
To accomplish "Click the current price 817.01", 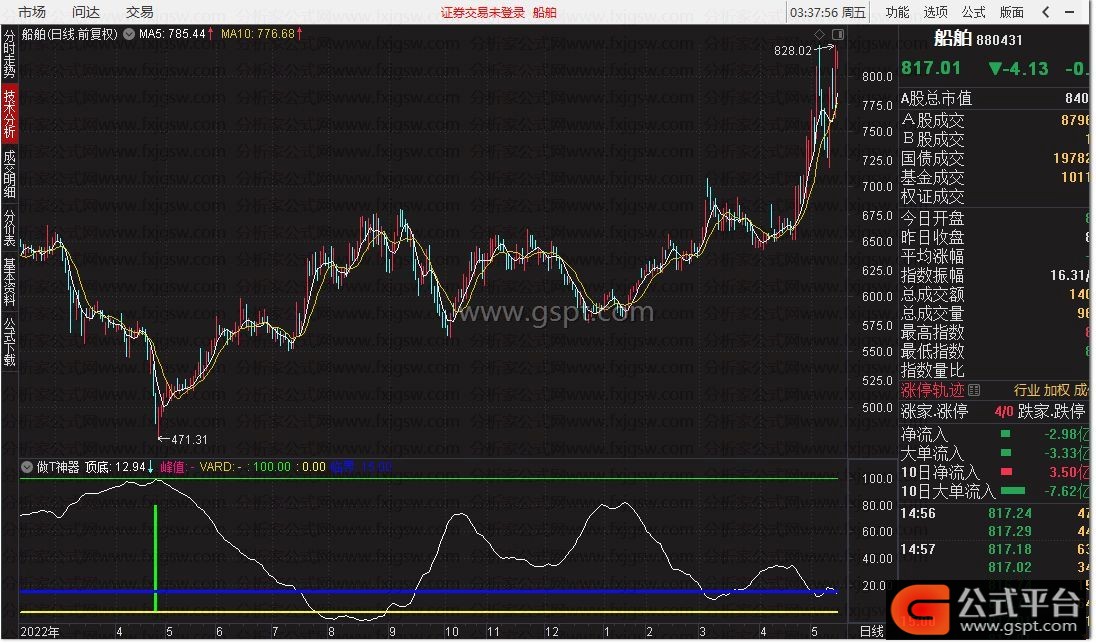I will [x=930, y=68].
